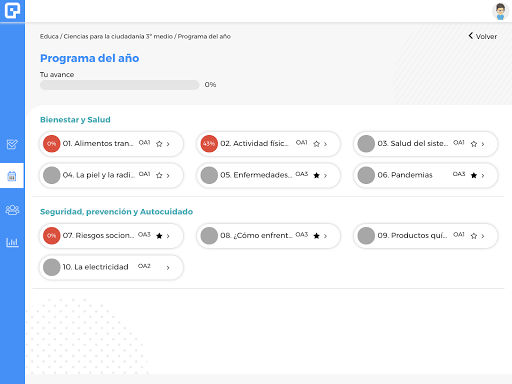The height and width of the screenshot is (384, 512).
Task: Click the Tu avance progress bar
Action: click(120, 85)
